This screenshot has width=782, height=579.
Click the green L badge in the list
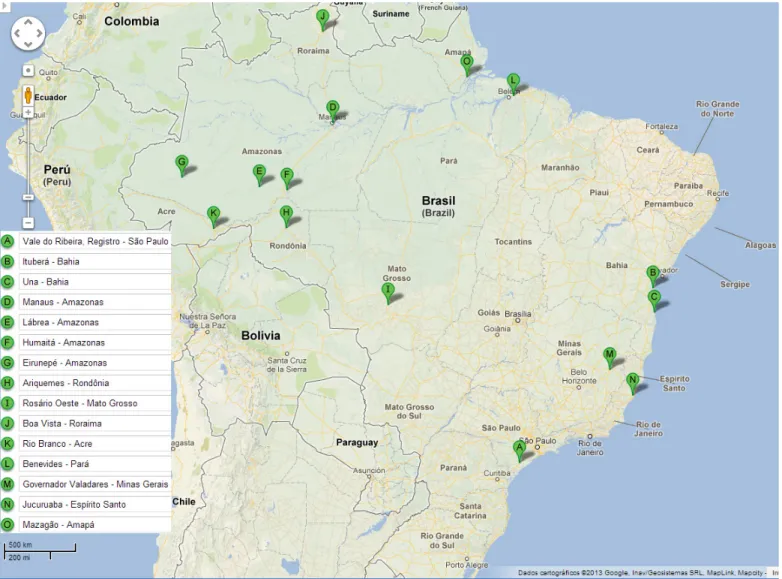pos(7,464)
